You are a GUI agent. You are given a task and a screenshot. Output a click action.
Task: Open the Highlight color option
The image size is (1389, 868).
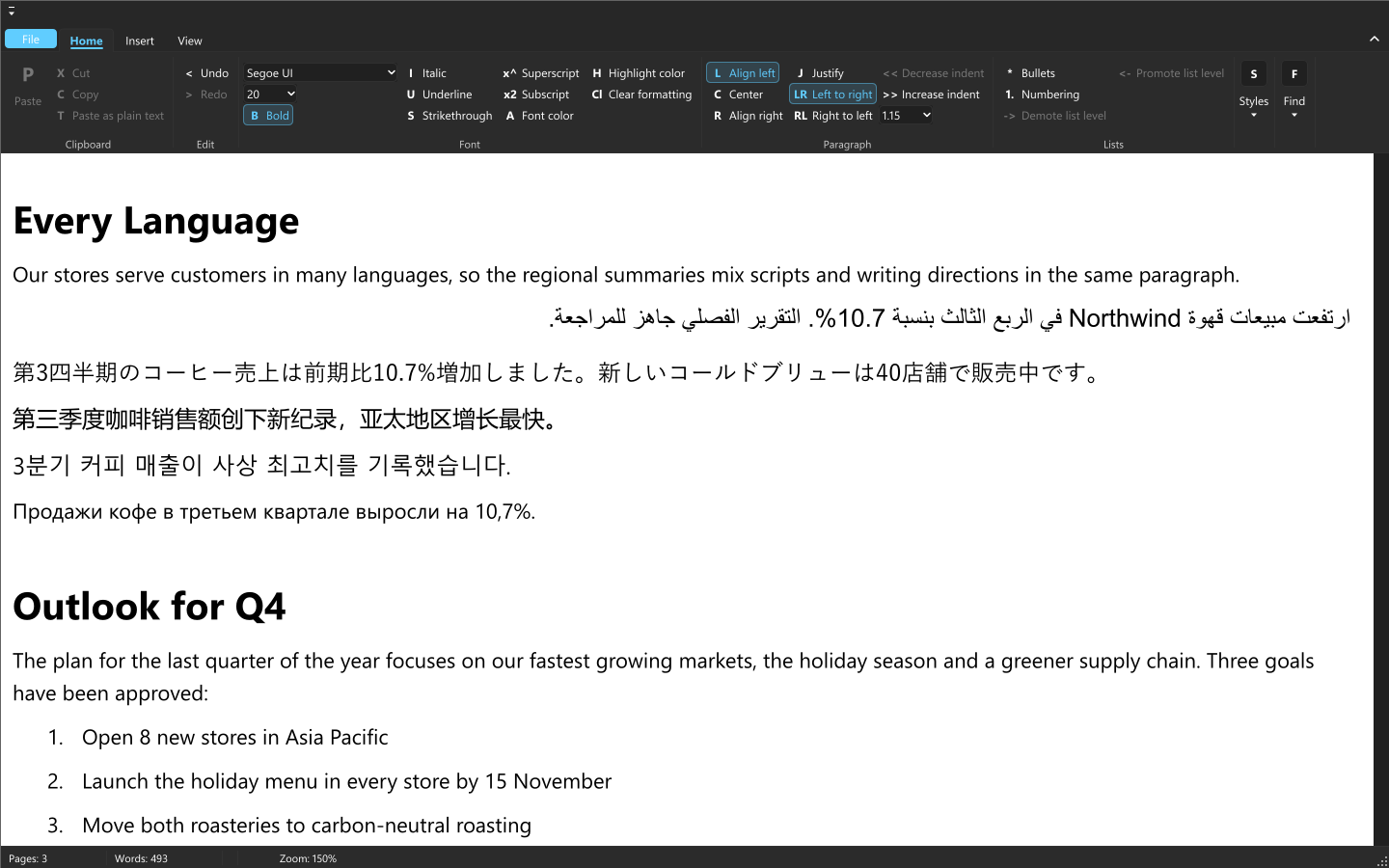(638, 73)
